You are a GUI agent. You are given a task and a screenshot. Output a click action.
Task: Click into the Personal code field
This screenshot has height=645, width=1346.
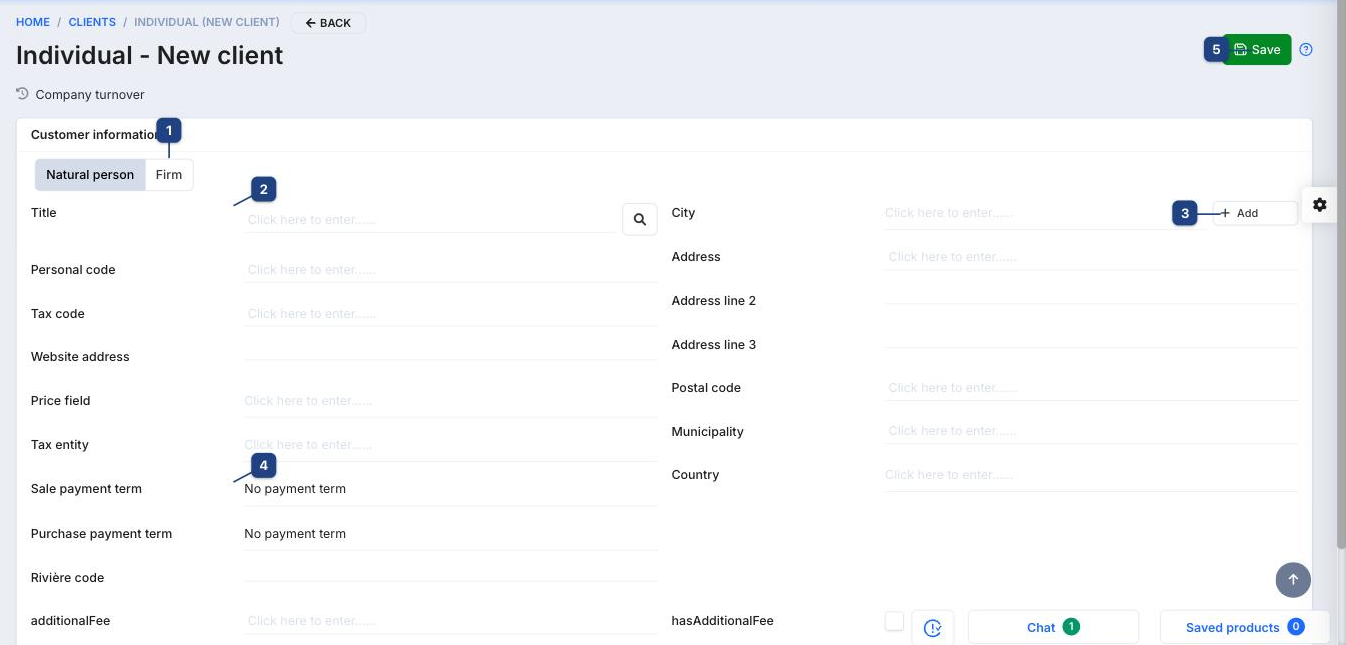click(x=450, y=270)
